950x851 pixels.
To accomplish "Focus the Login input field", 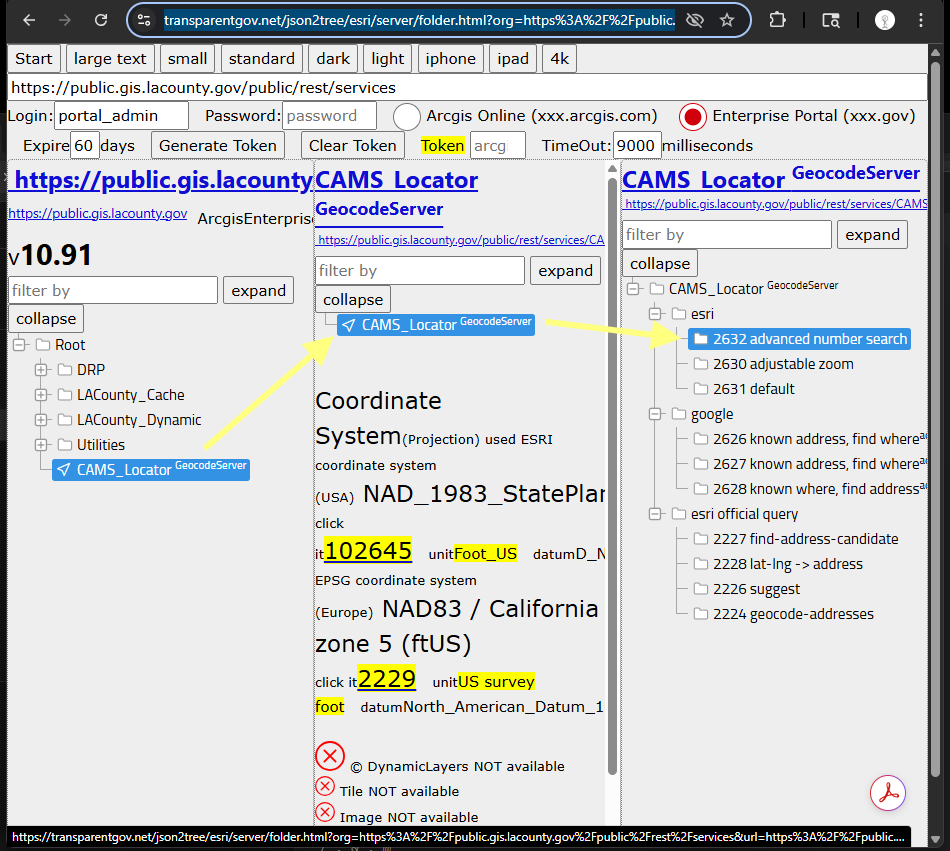I will (x=122, y=116).
